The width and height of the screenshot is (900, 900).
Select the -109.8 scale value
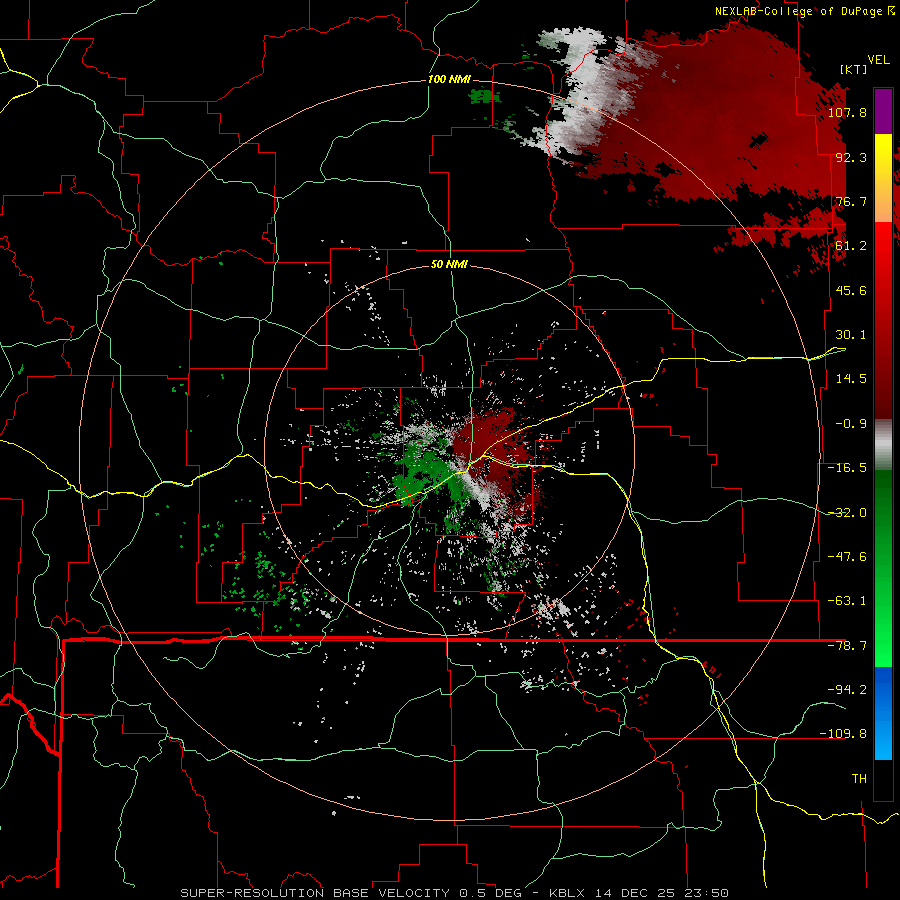point(843,734)
